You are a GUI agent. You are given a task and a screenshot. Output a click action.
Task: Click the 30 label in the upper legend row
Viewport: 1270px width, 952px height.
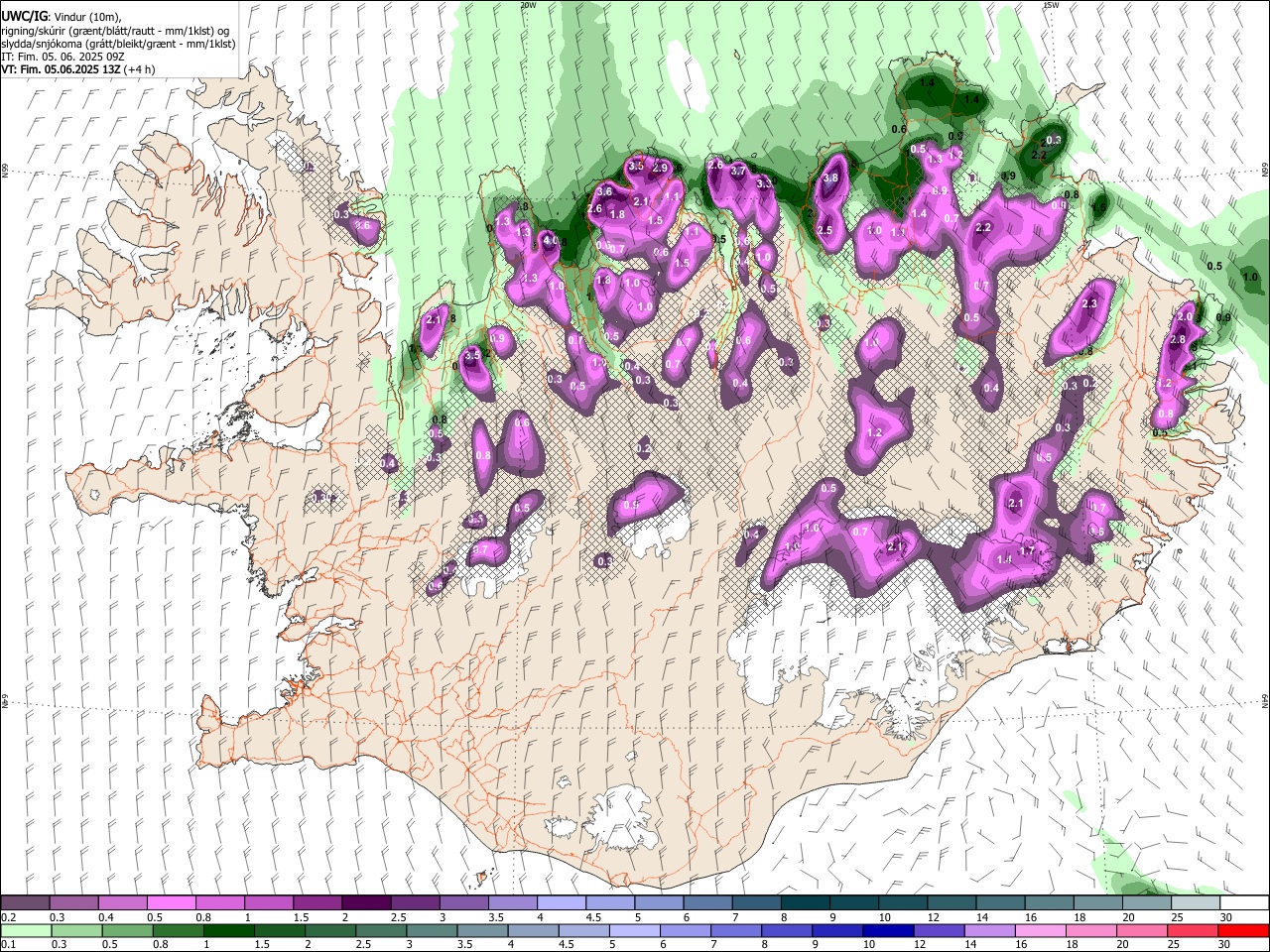[x=1225, y=917]
